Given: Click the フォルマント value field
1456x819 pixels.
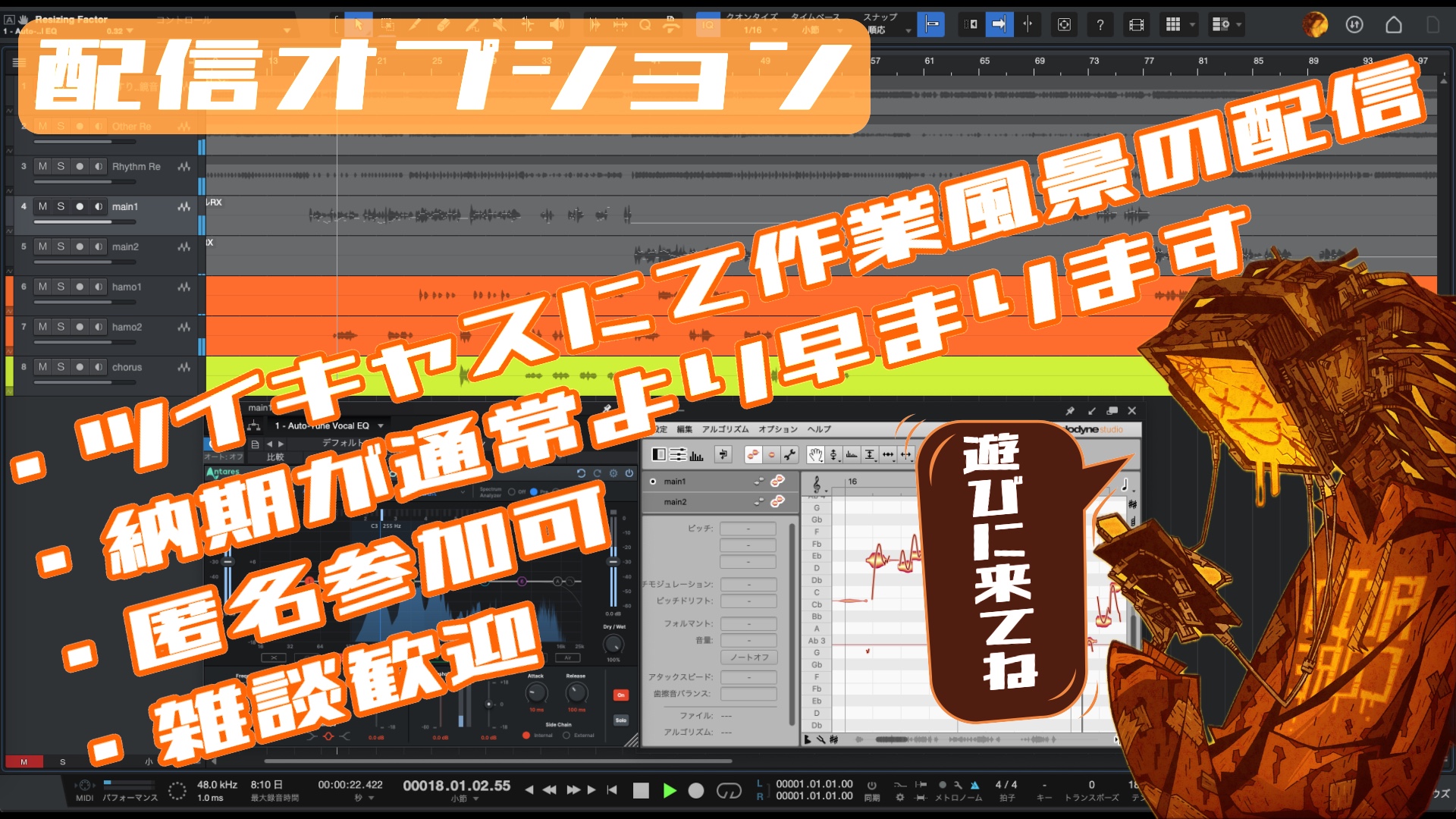Looking at the screenshot, I should (x=748, y=623).
